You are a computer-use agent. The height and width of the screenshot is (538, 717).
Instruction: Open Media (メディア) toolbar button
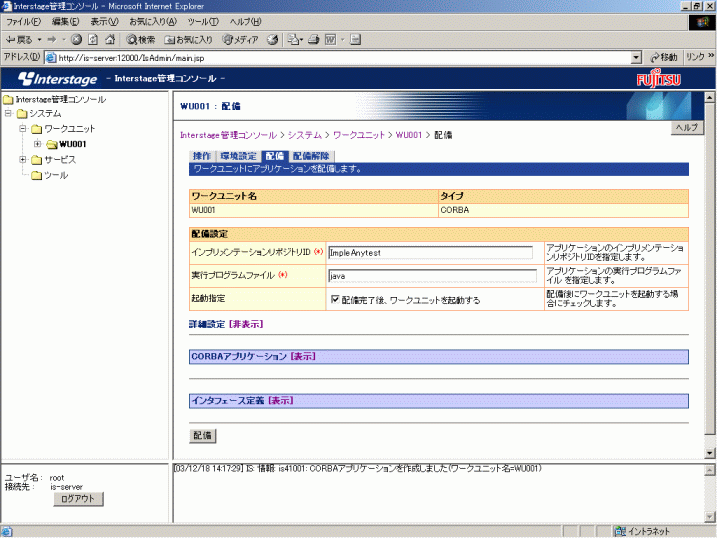point(240,40)
